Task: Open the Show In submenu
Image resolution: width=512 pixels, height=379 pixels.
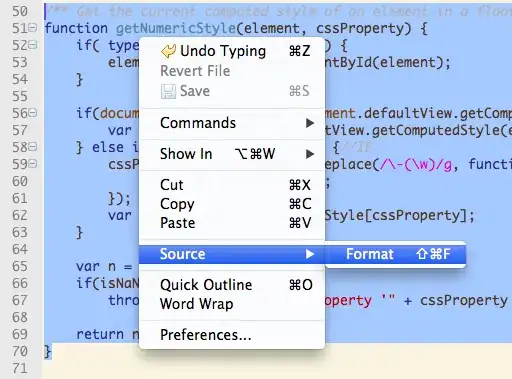Action: coord(232,154)
